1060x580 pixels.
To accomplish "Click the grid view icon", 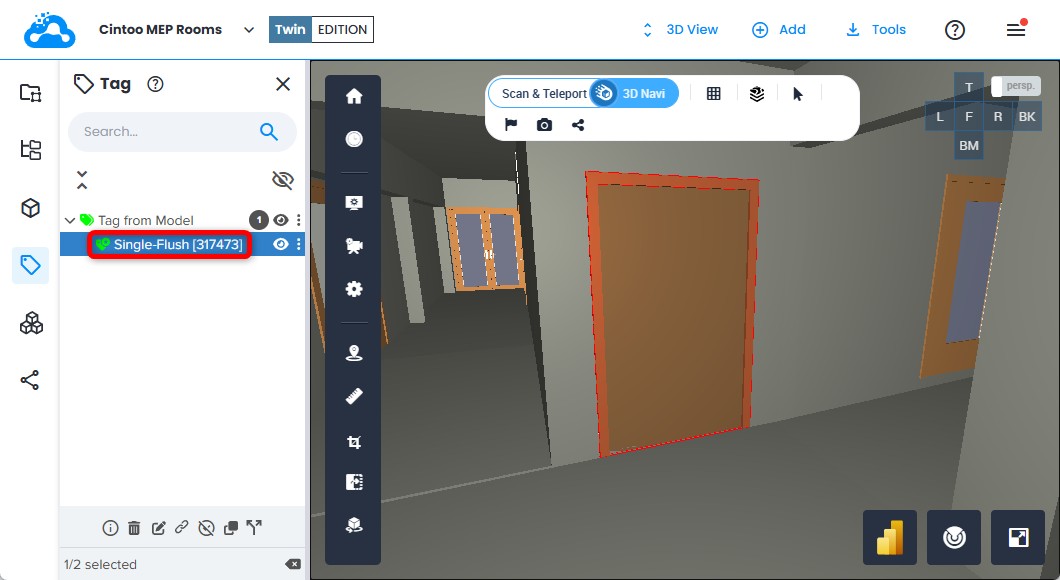I will tap(713, 94).
